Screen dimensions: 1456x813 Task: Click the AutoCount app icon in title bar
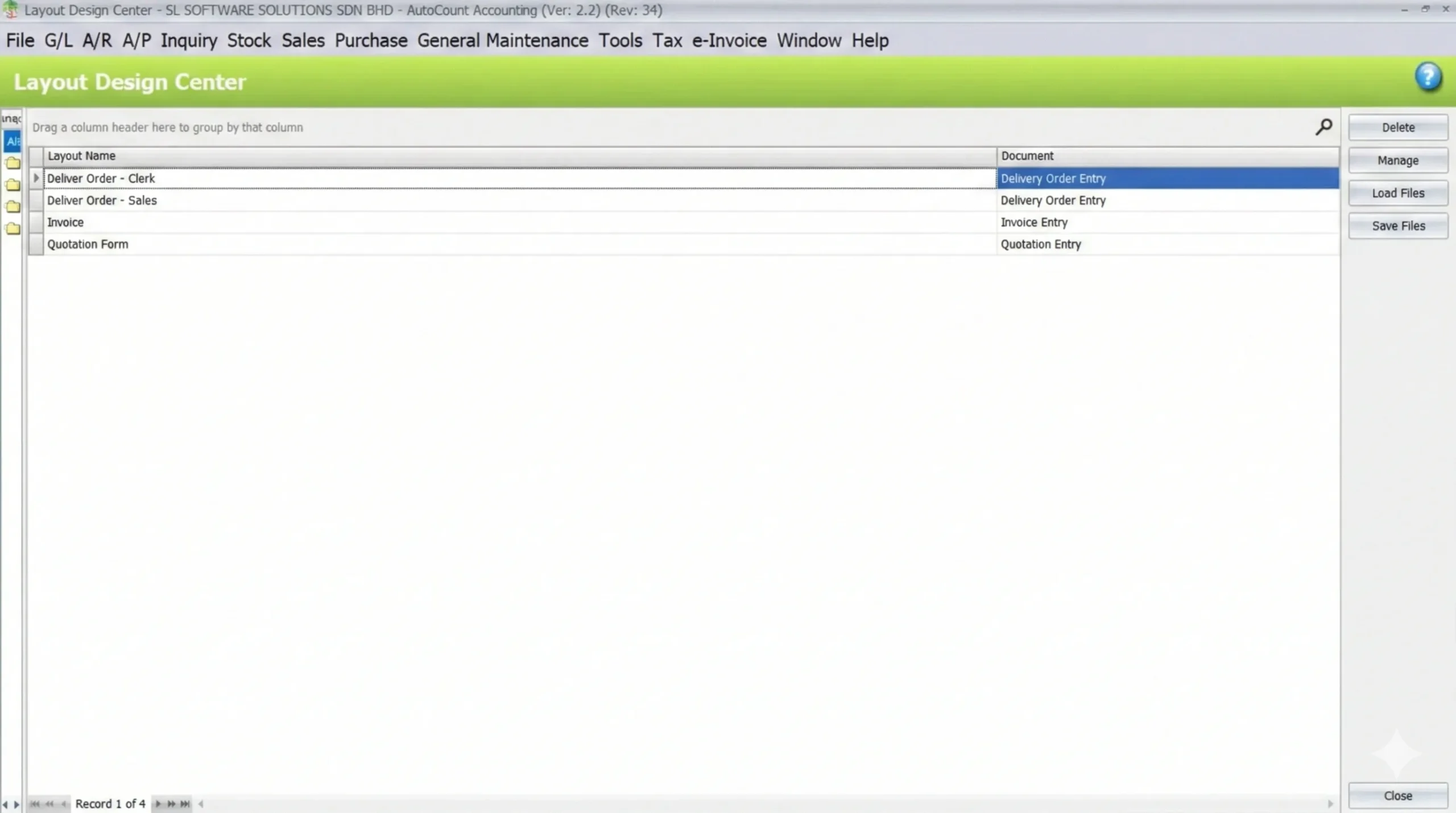pyautogui.click(x=10, y=10)
